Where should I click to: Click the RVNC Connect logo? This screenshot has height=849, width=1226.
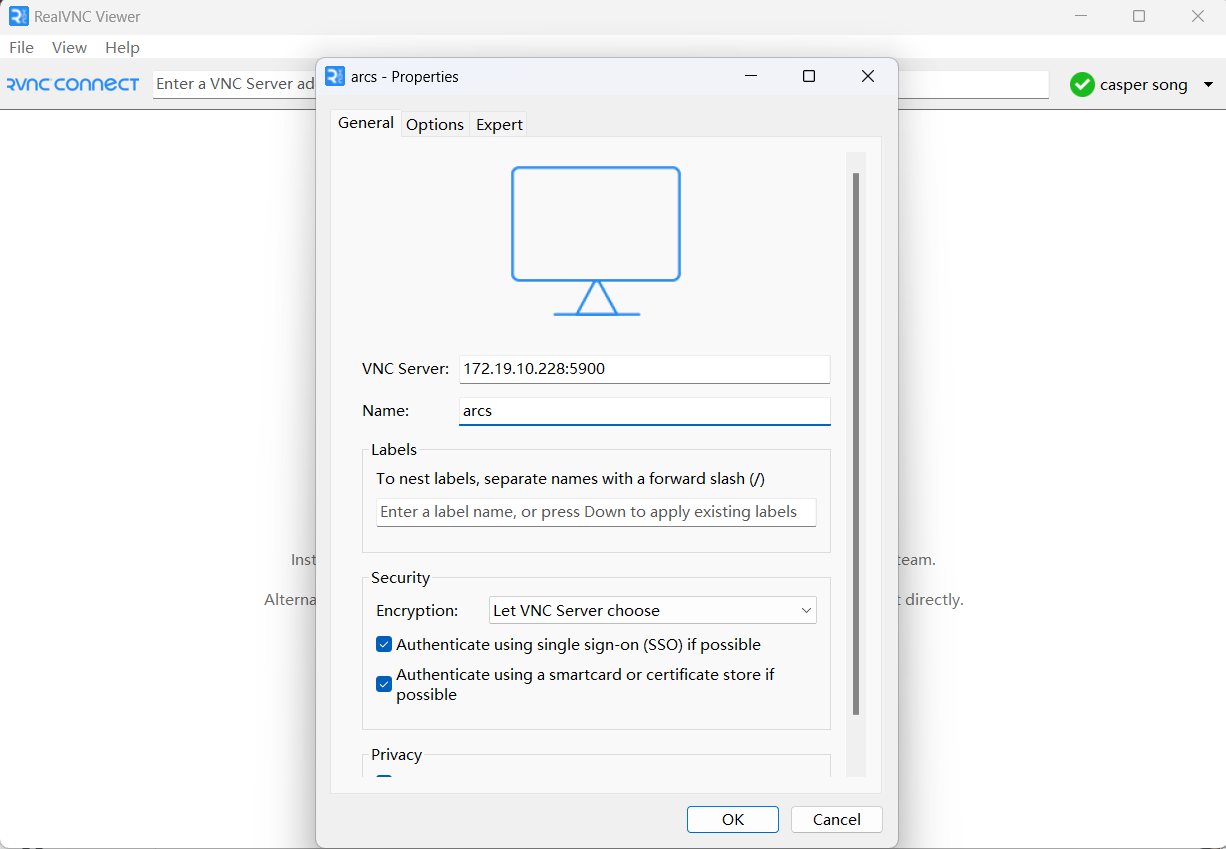pos(73,85)
